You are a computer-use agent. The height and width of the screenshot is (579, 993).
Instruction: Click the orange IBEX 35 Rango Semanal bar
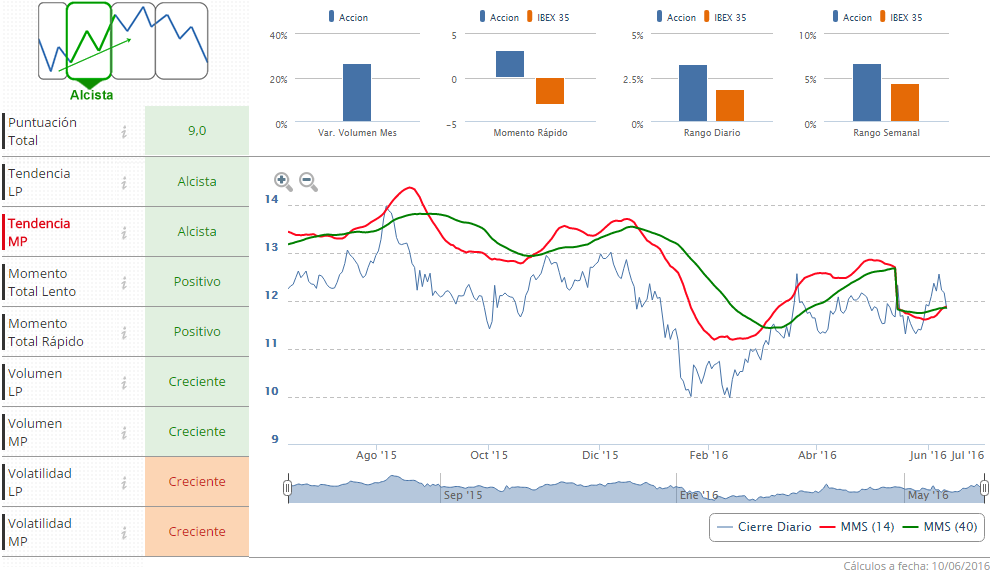pos(905,103)
